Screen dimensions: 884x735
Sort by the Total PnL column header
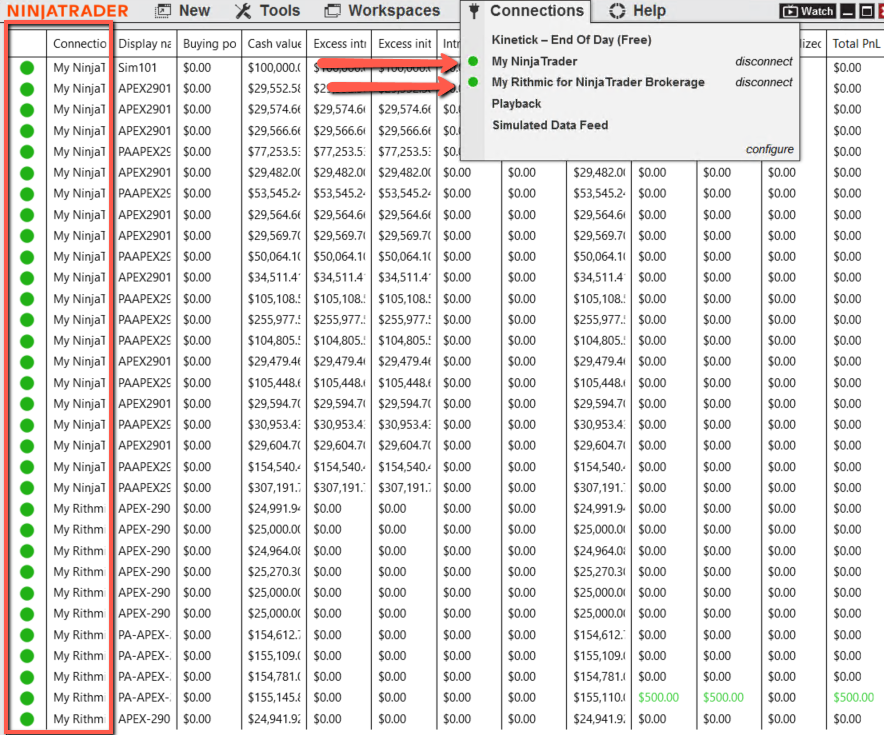click(x=855, y=43)
